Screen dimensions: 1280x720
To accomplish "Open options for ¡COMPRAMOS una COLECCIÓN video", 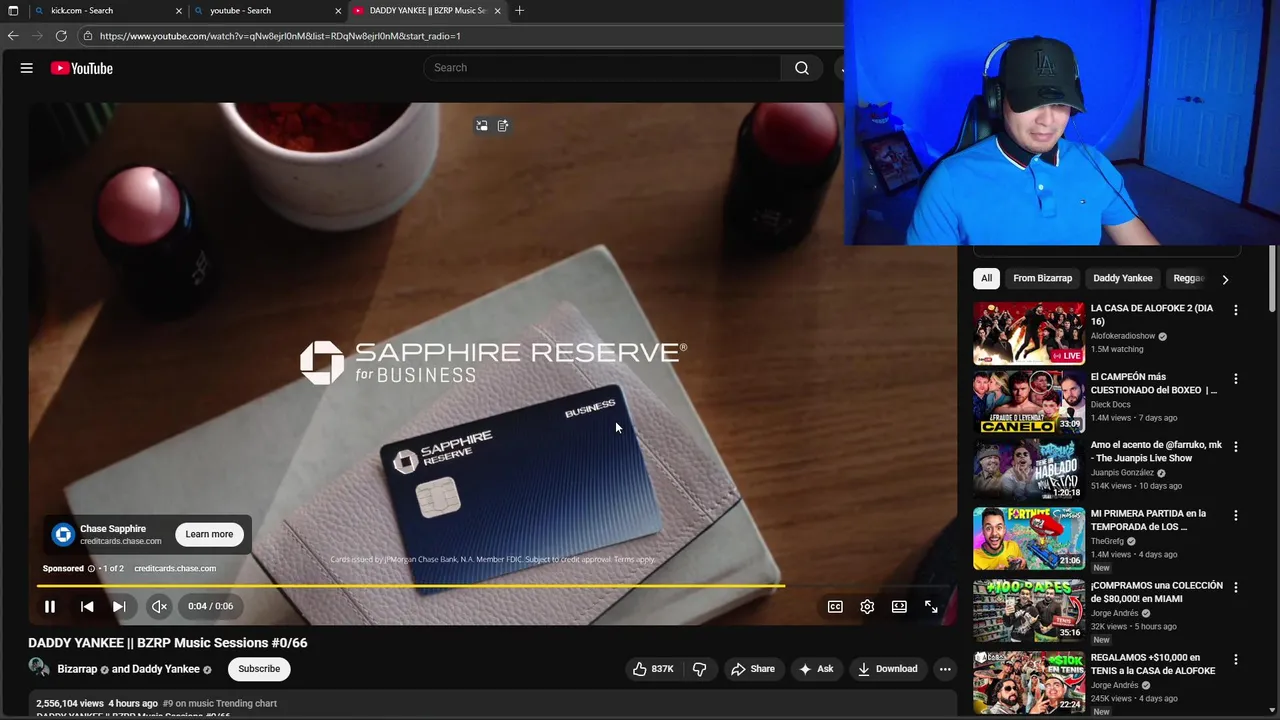I will point(1235,587).
